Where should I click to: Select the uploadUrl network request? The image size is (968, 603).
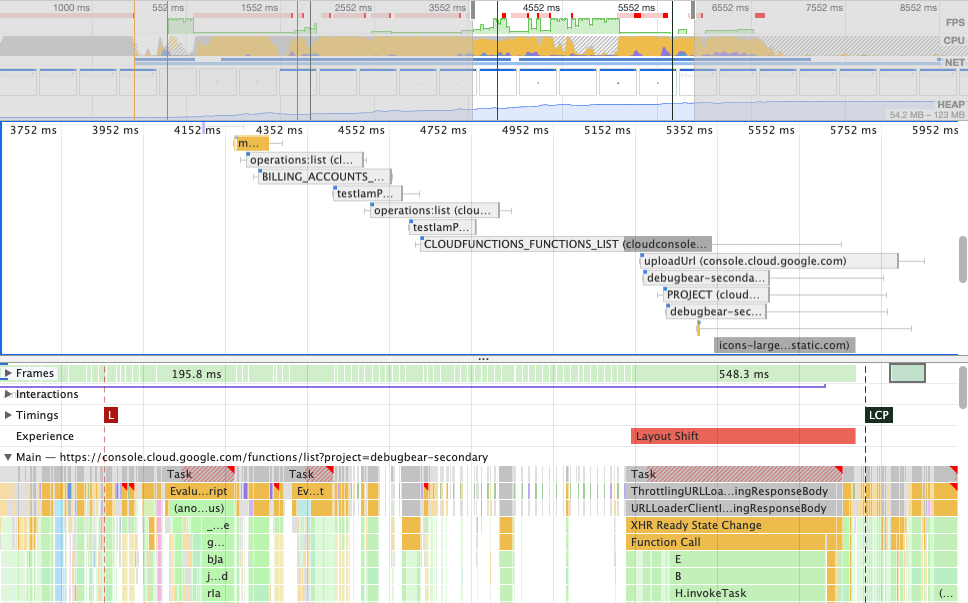coord(769,261)
